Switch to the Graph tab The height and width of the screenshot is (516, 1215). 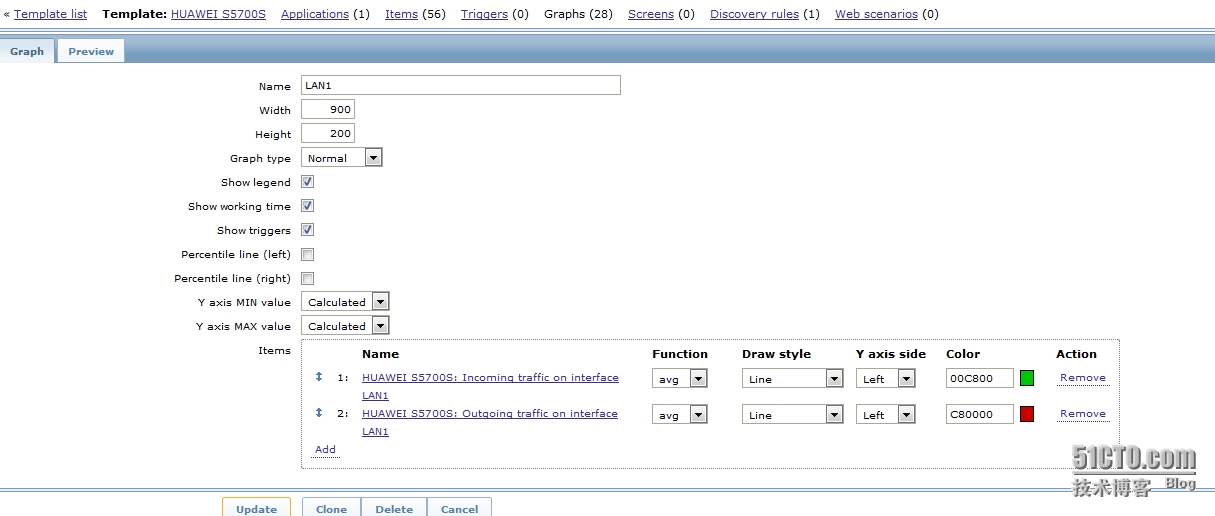point(28,51)
